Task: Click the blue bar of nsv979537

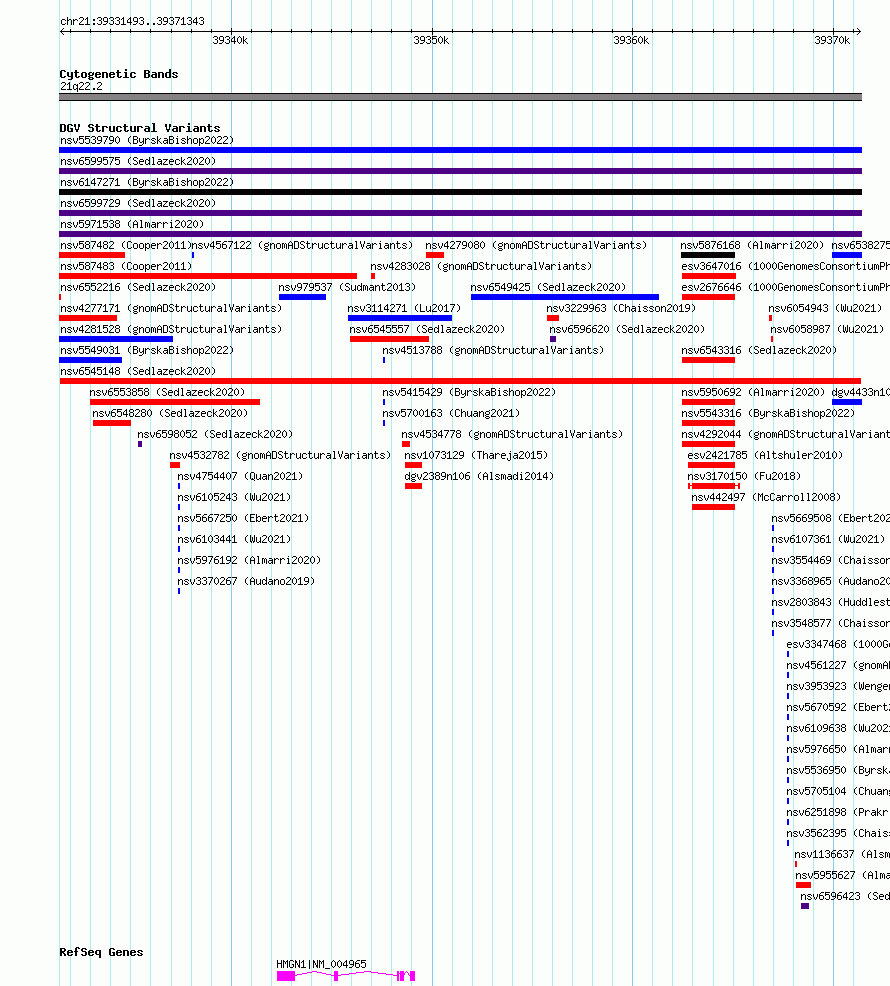Action: [303, 297]
